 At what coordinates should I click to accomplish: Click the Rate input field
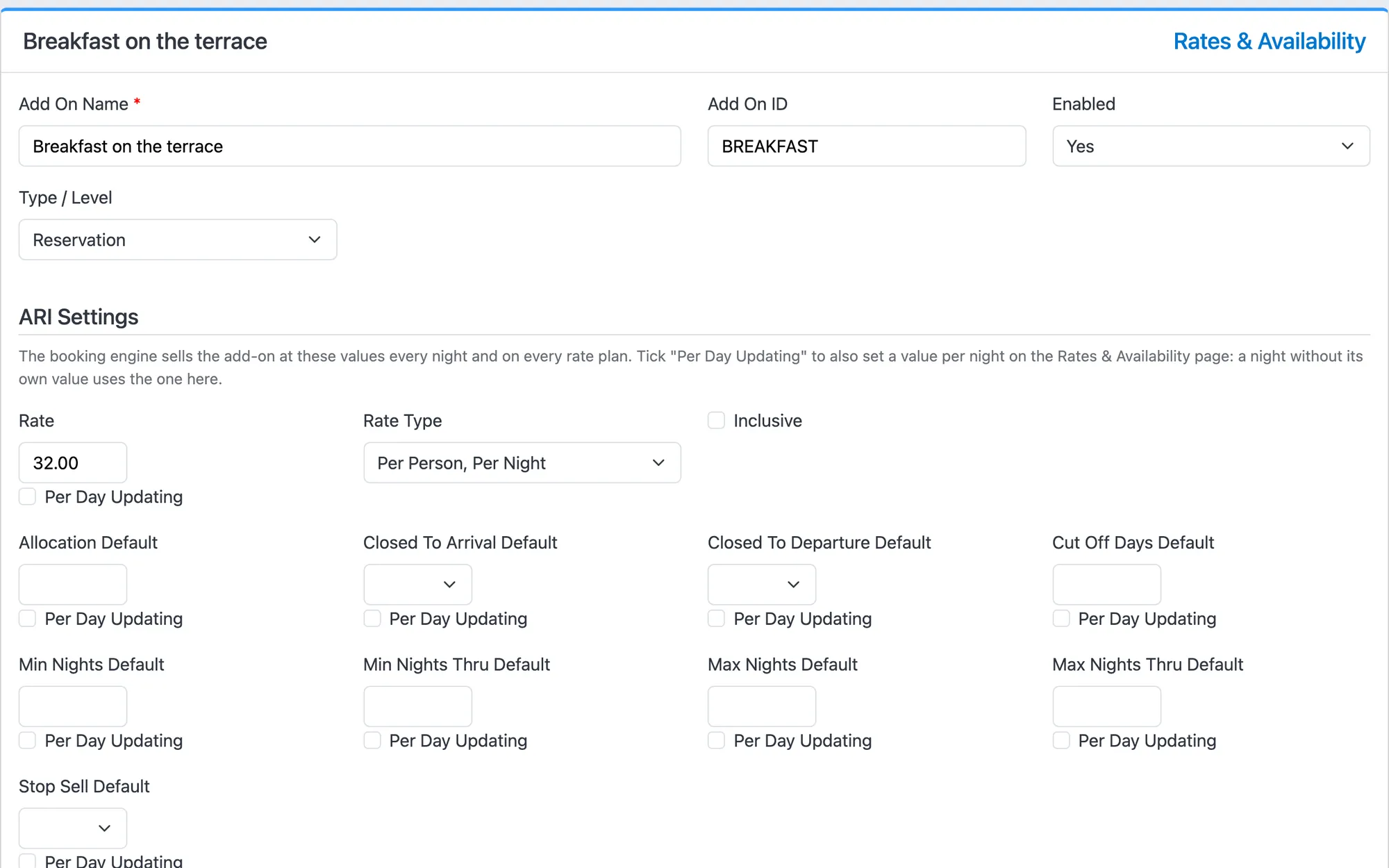pos(73,462)
